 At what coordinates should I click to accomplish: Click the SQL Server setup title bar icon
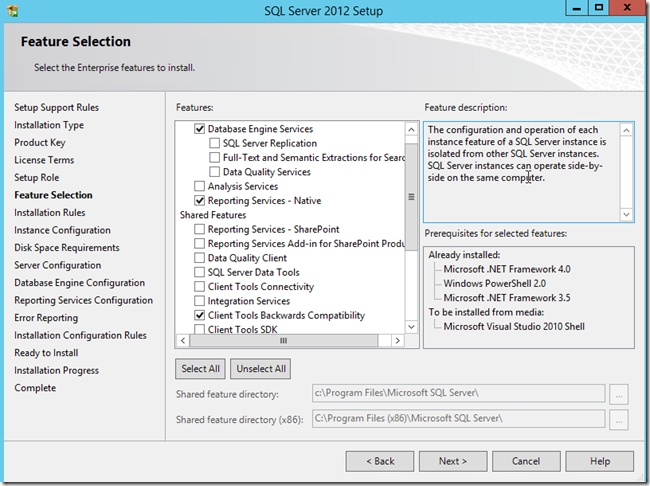pos(12,11)
